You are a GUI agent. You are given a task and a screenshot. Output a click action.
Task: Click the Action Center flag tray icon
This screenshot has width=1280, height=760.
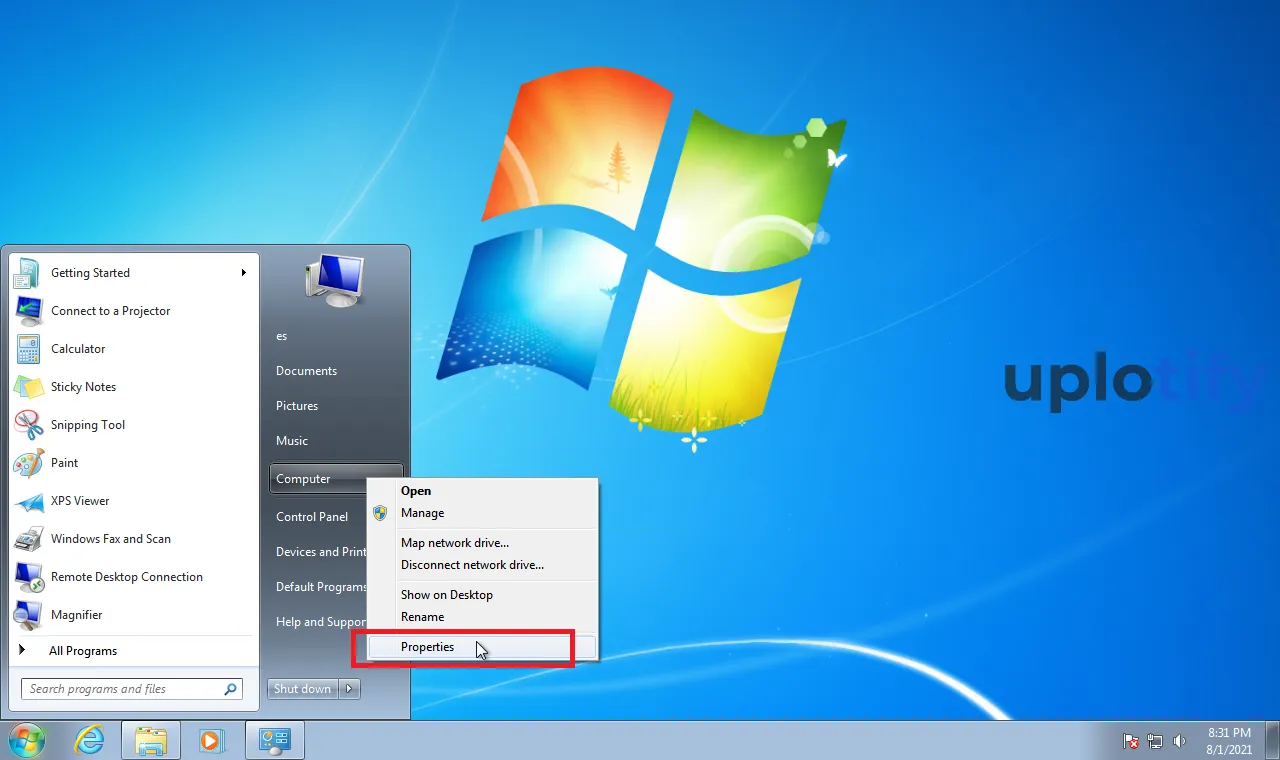pos(1131,741)
